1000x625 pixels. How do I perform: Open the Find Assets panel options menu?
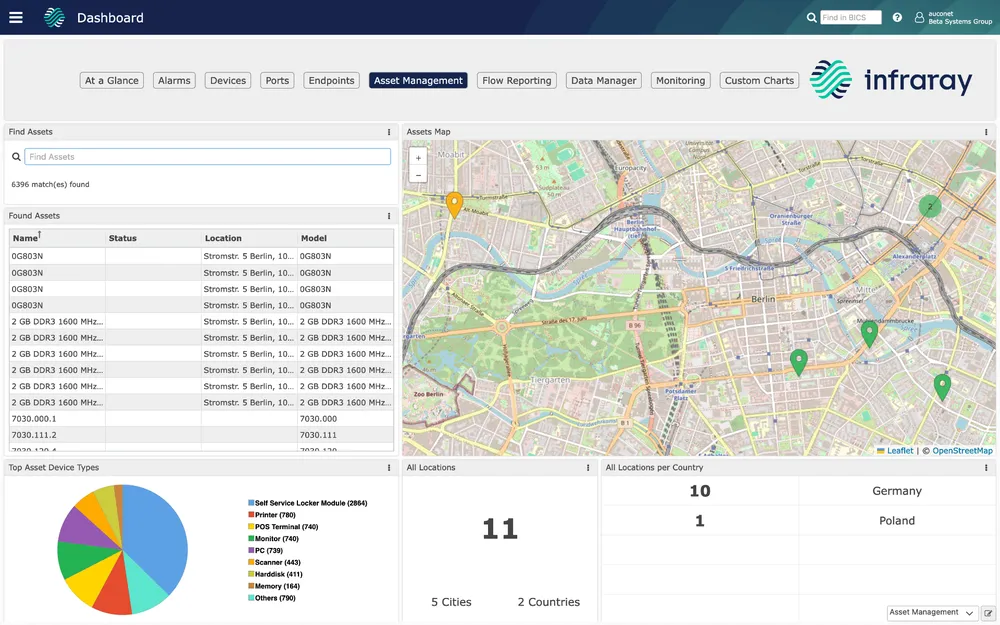[x=390, y=131]
